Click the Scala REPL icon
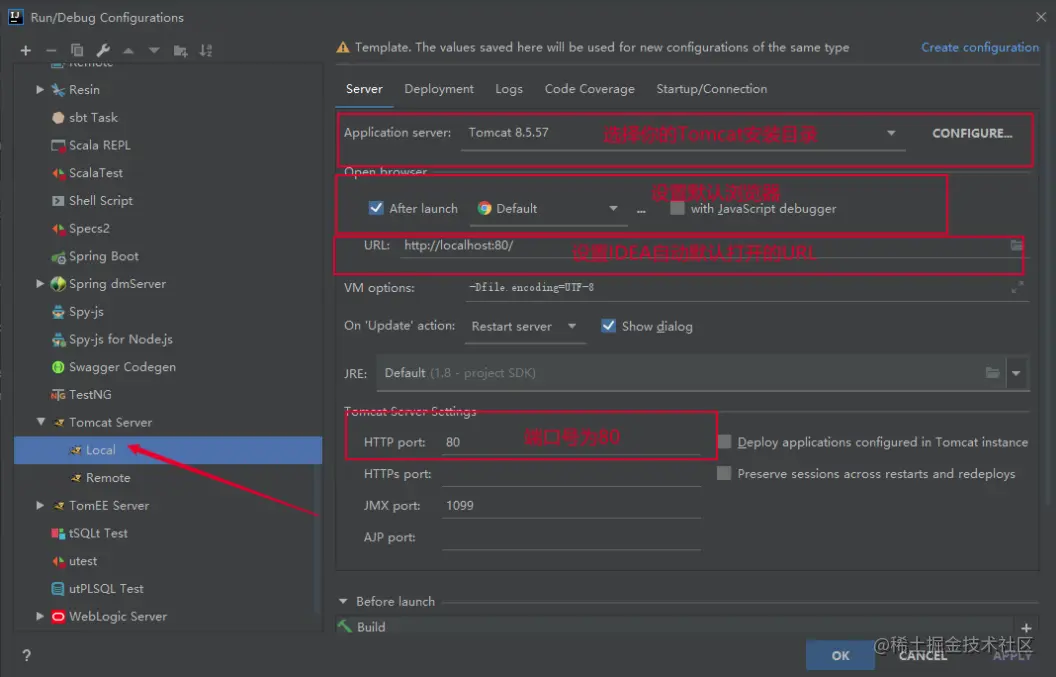Image resolution: width=1056 pixels, height=677 pixels. 59,145
